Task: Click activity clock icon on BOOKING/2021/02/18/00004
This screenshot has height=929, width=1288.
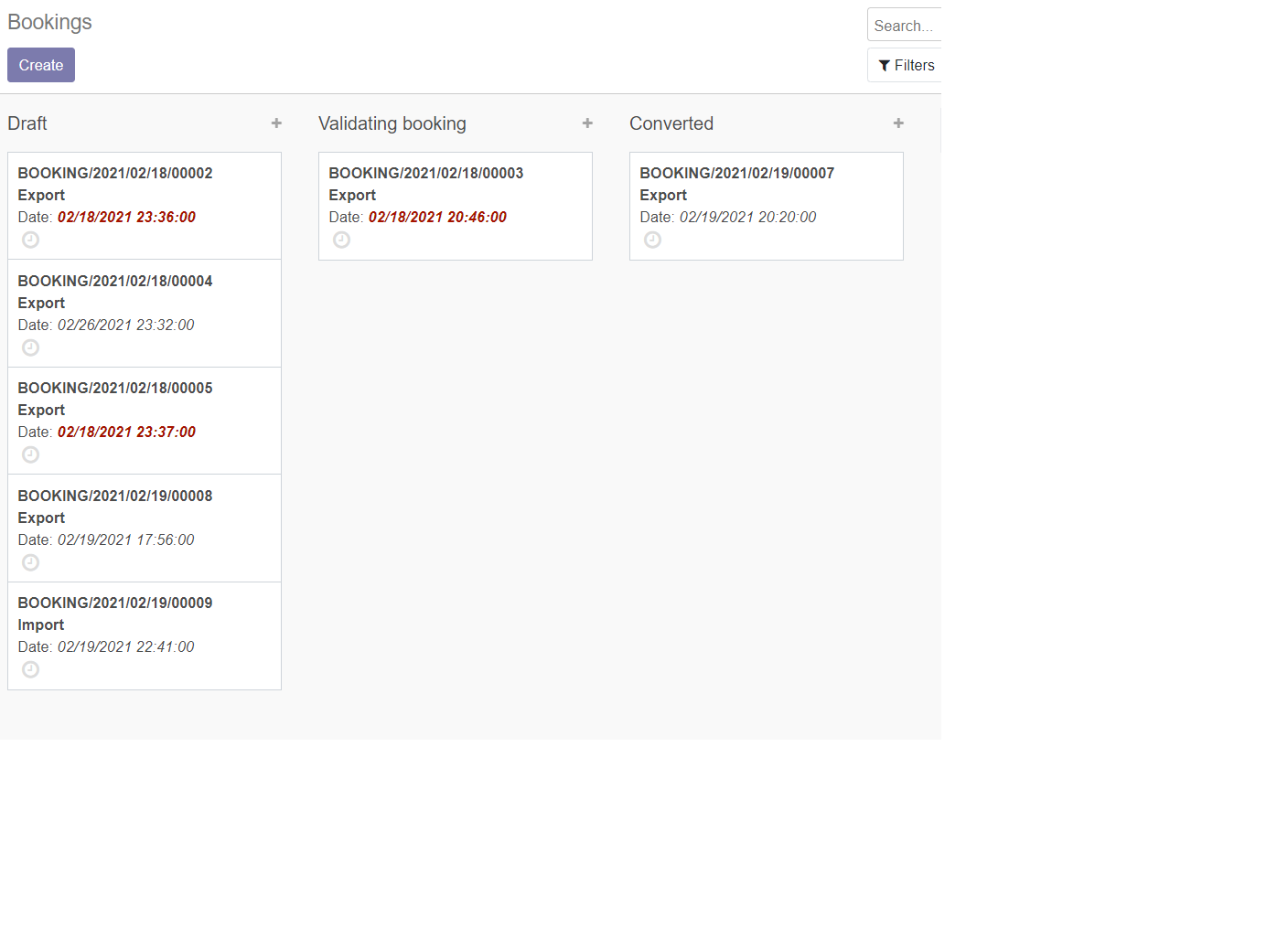Action: 30,347
